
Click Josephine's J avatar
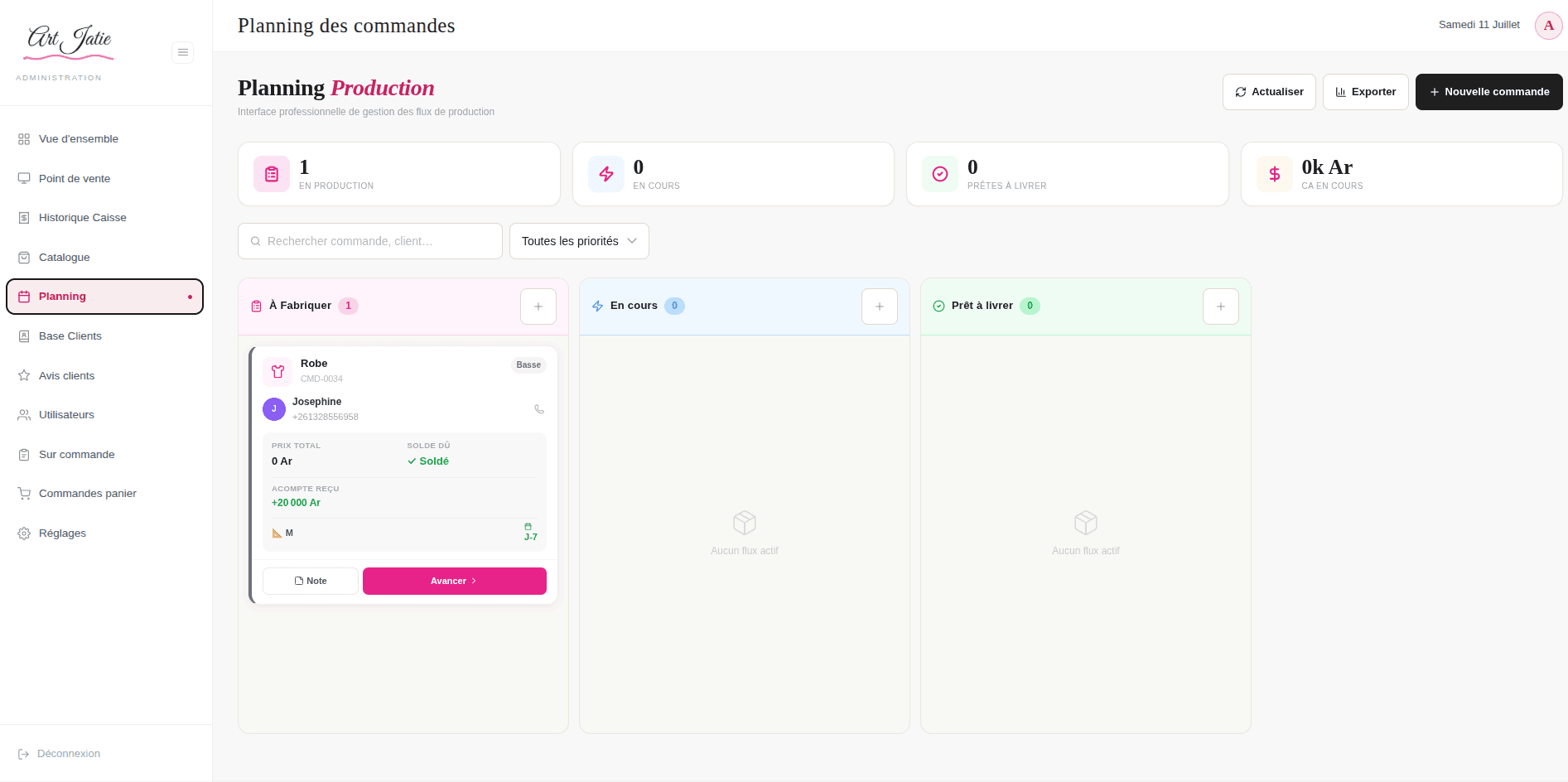[274, 409]
